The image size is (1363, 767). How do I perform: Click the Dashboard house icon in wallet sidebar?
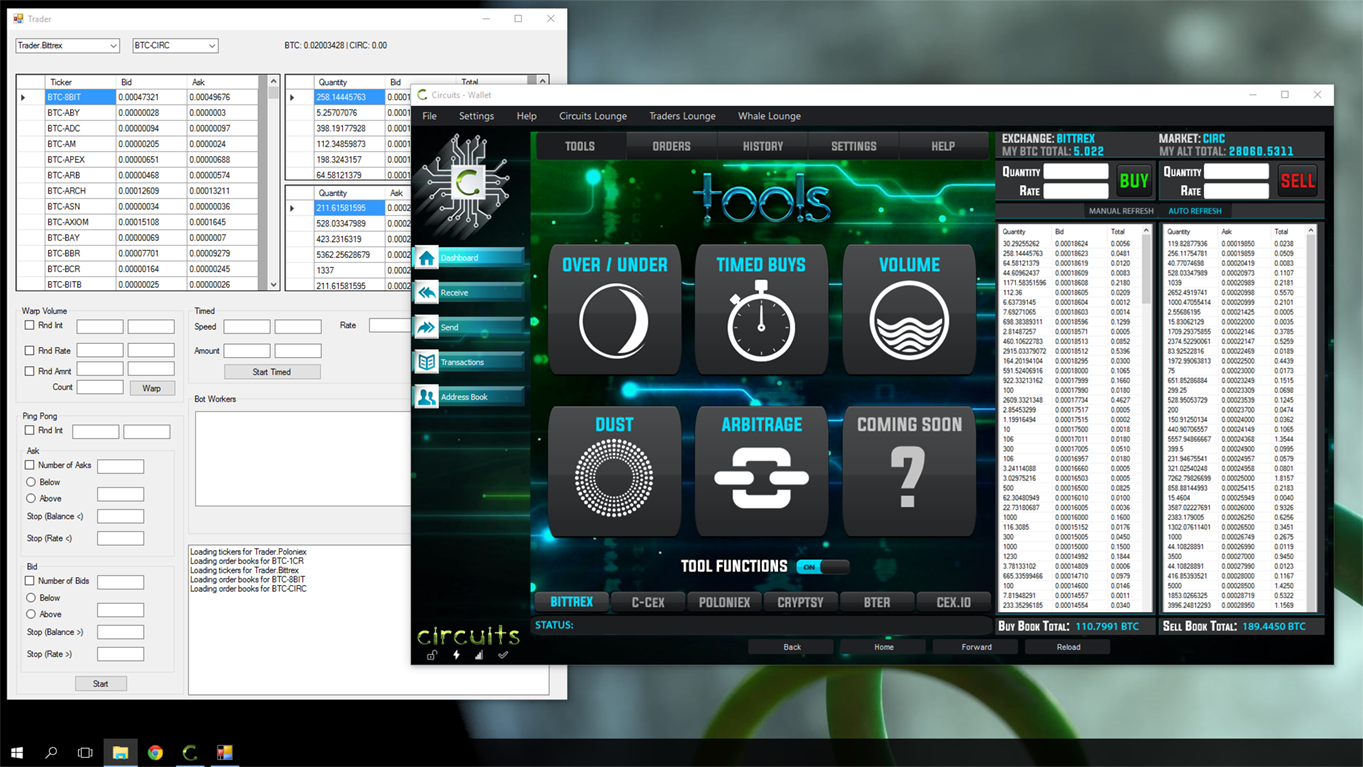[x=427, y=258]
